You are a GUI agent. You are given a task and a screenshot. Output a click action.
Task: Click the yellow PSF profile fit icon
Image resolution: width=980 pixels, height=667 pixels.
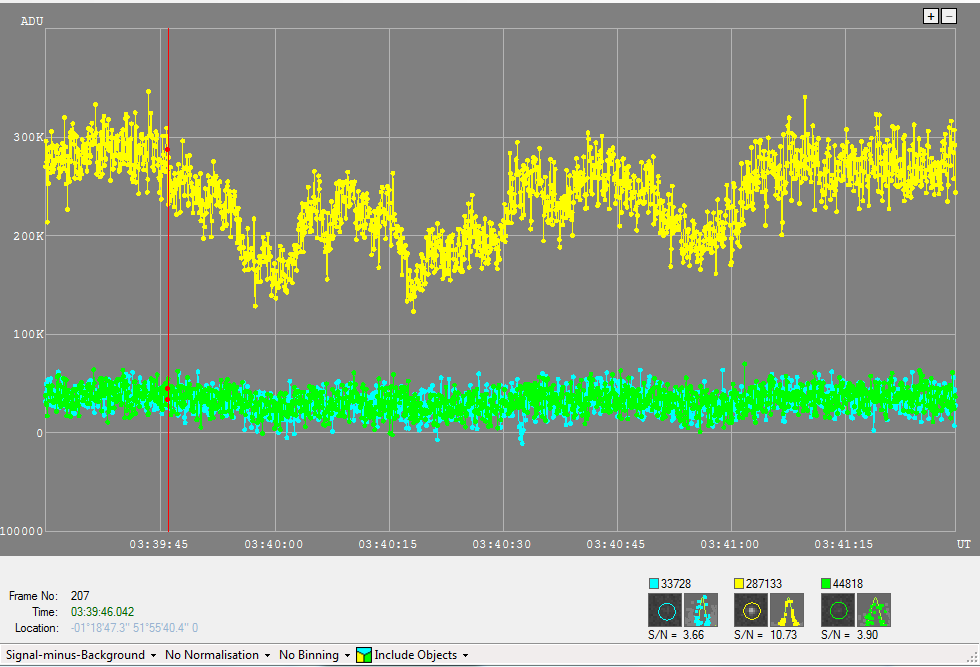click(x=787, y=609)
